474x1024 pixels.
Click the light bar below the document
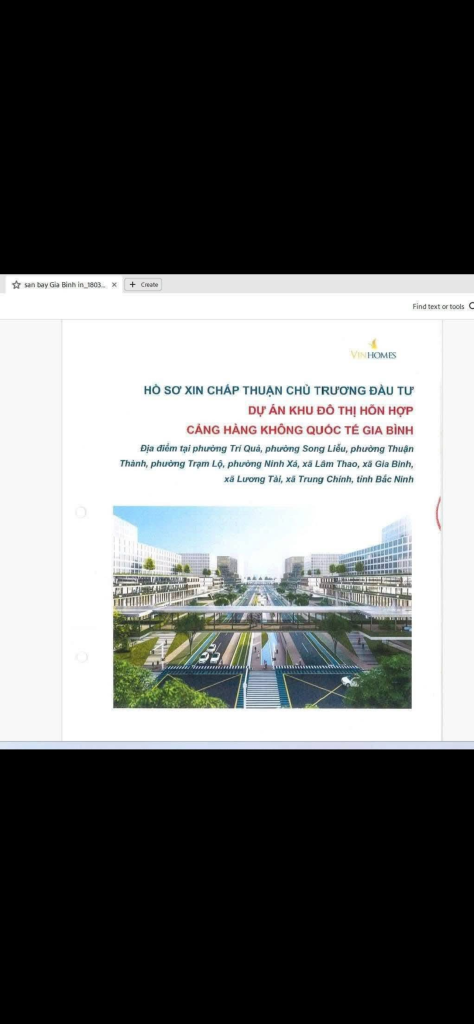237,745
